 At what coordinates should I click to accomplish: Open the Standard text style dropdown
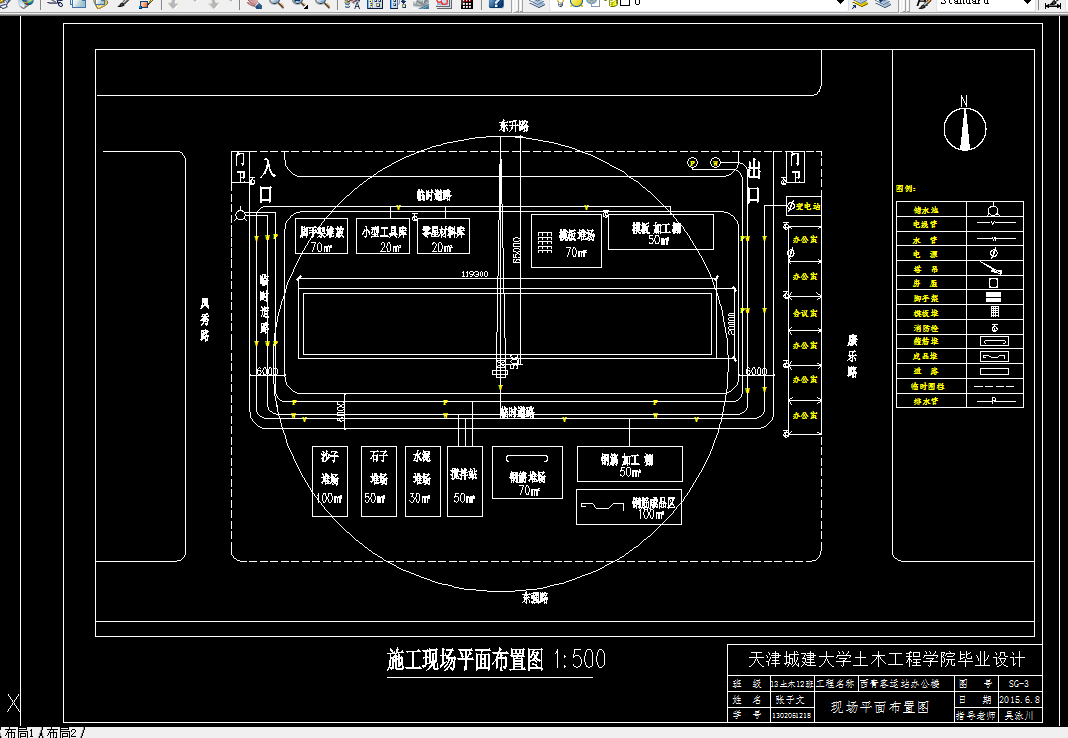pyautogui.click(x=1027, y=6)
